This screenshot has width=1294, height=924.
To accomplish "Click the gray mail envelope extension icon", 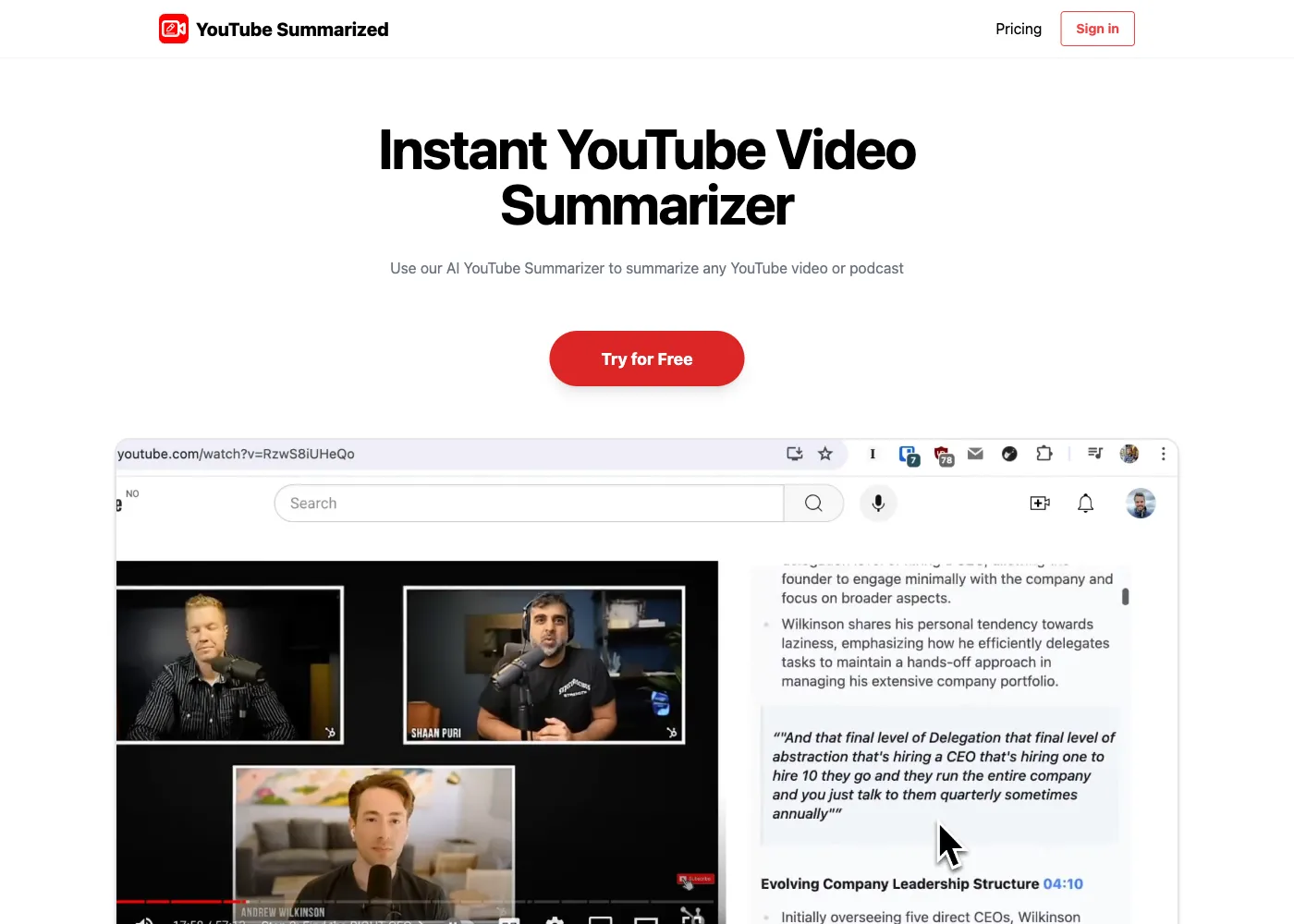I will (975, 454).
